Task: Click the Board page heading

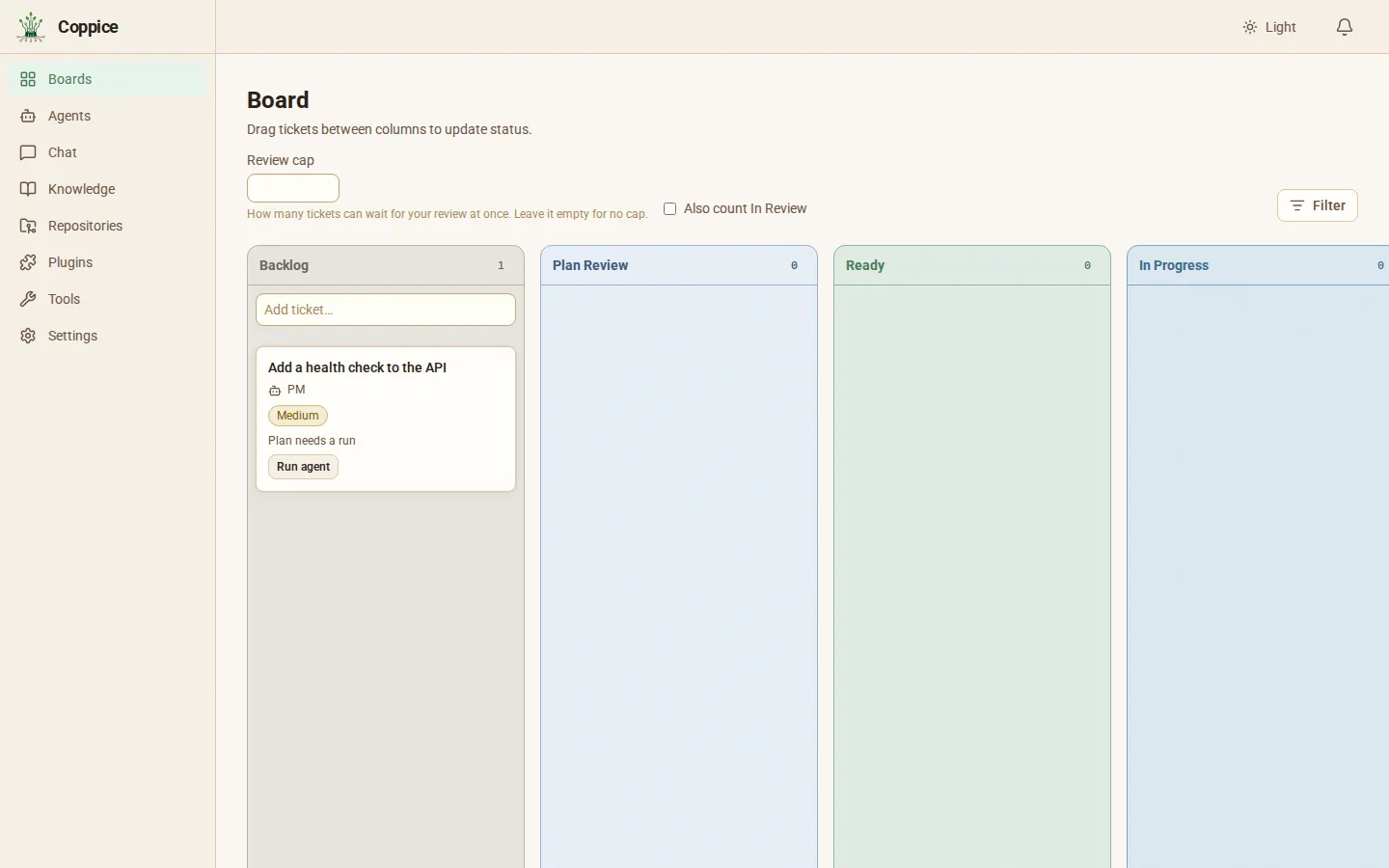Action: [x=278, y=100]
